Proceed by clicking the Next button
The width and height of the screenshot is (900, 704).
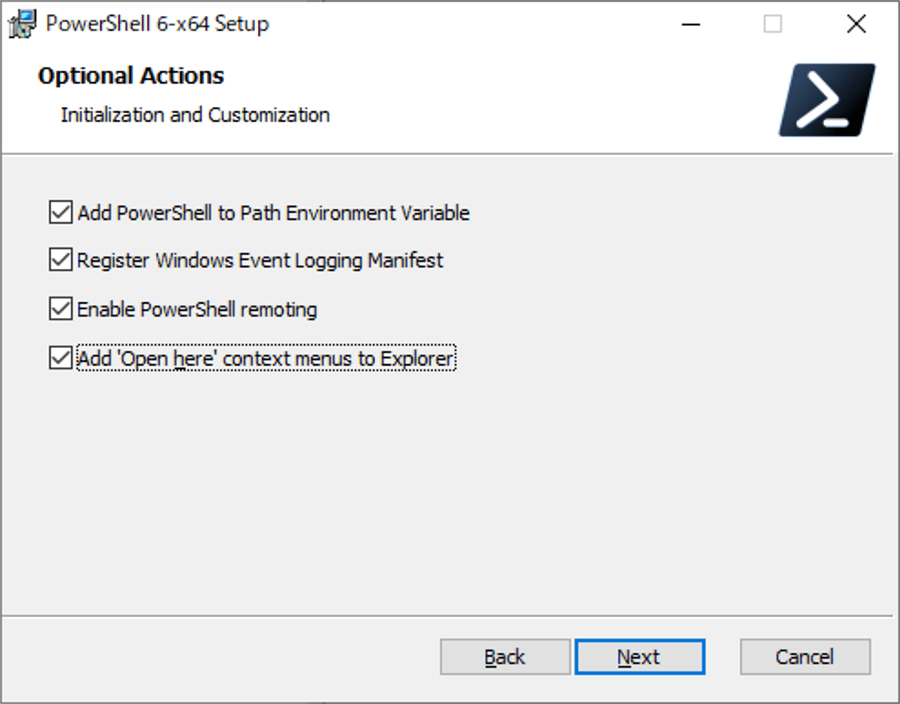(x=640, y=657)
